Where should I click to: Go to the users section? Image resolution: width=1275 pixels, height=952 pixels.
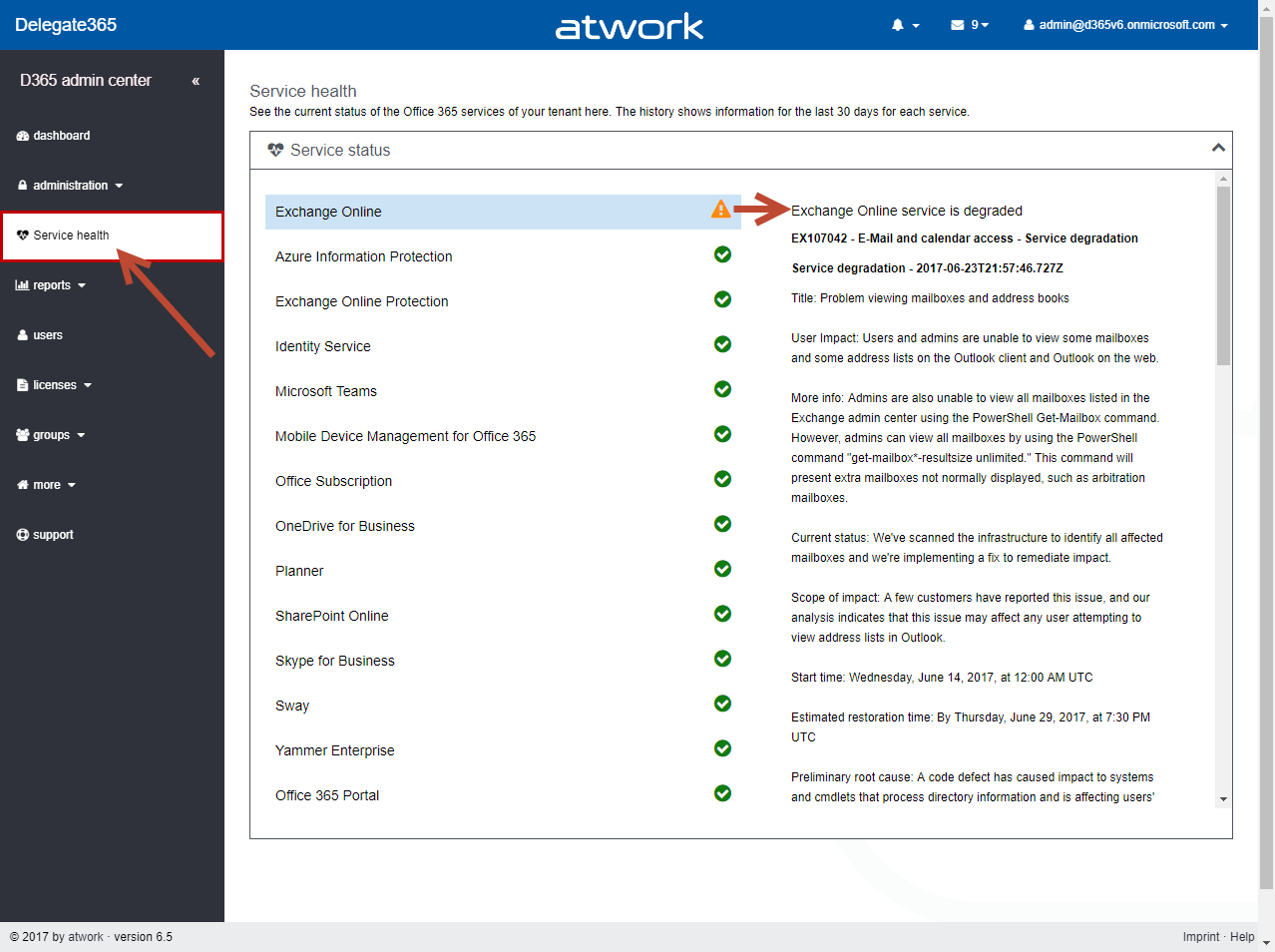point(47,335)
